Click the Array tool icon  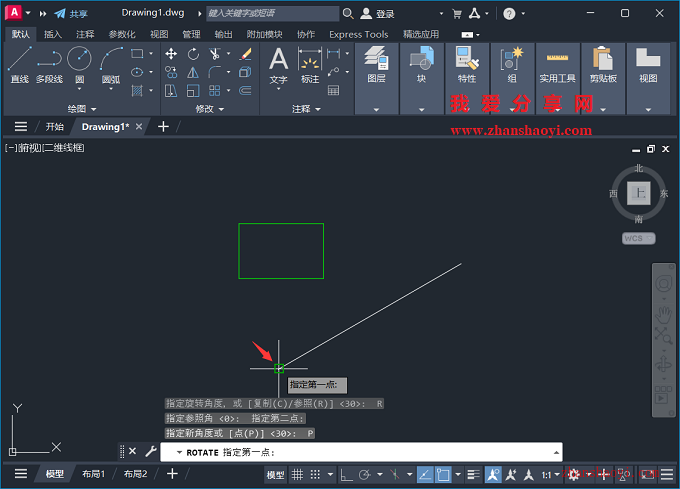(x=214, y=91)
